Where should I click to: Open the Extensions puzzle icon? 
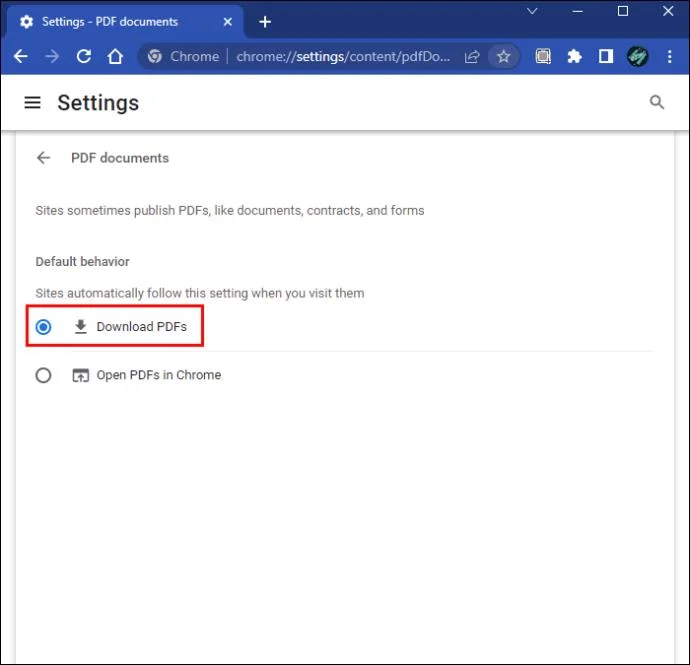(x=574, y=56)
